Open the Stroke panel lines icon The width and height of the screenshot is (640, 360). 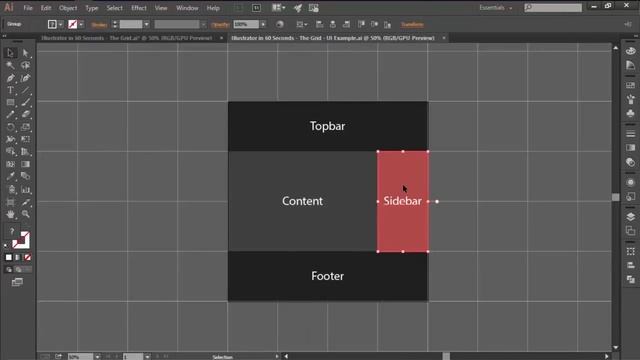631,134
